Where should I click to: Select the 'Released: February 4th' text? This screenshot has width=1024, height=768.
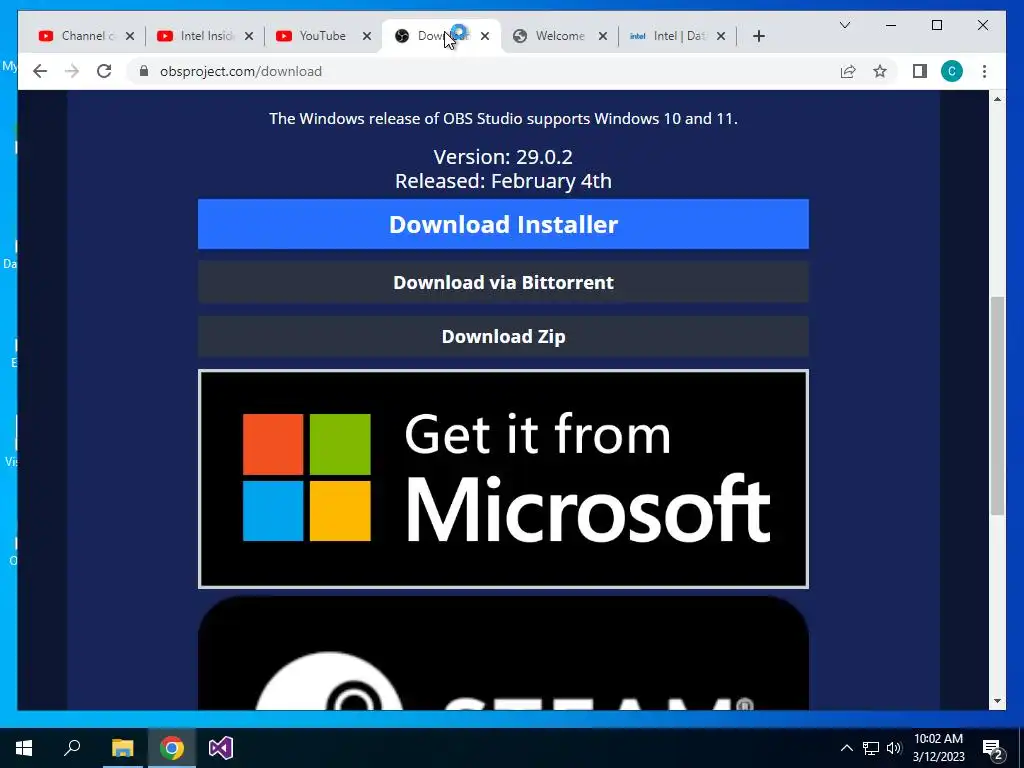503,181
